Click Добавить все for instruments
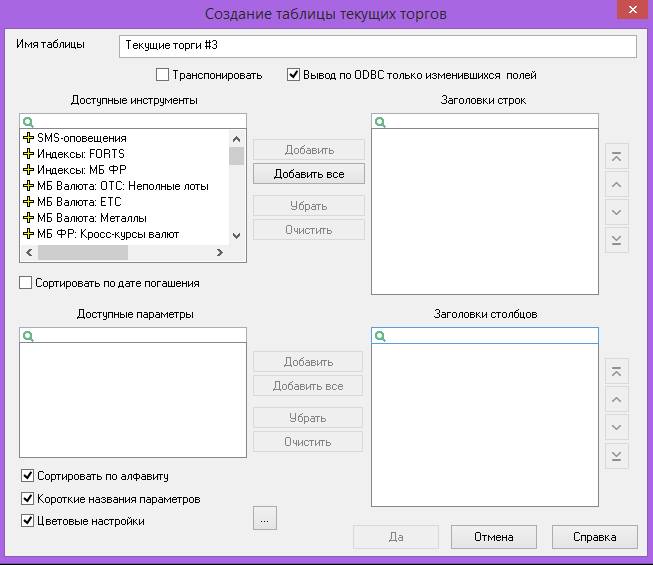This screenshot has height=565, width=653. [308, 174]
